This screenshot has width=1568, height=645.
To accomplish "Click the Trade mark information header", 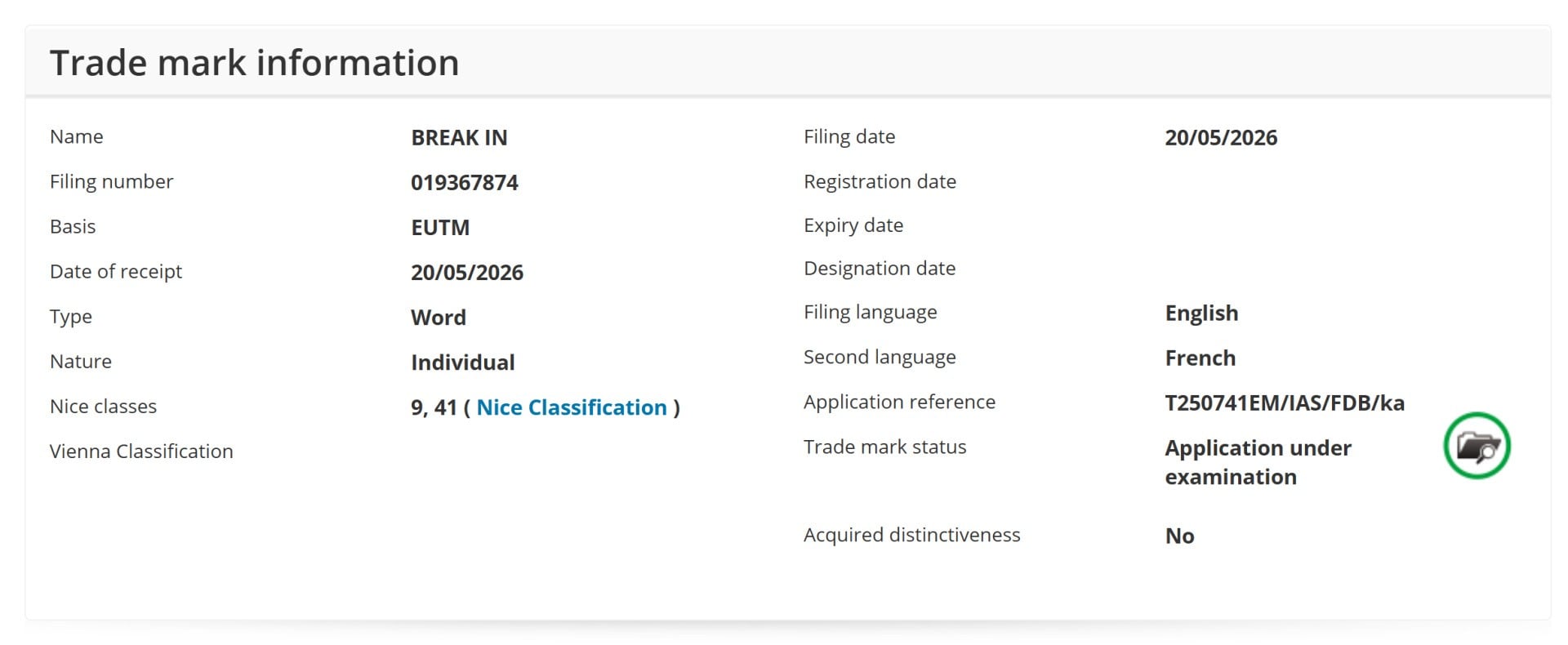I will [255, 63].
